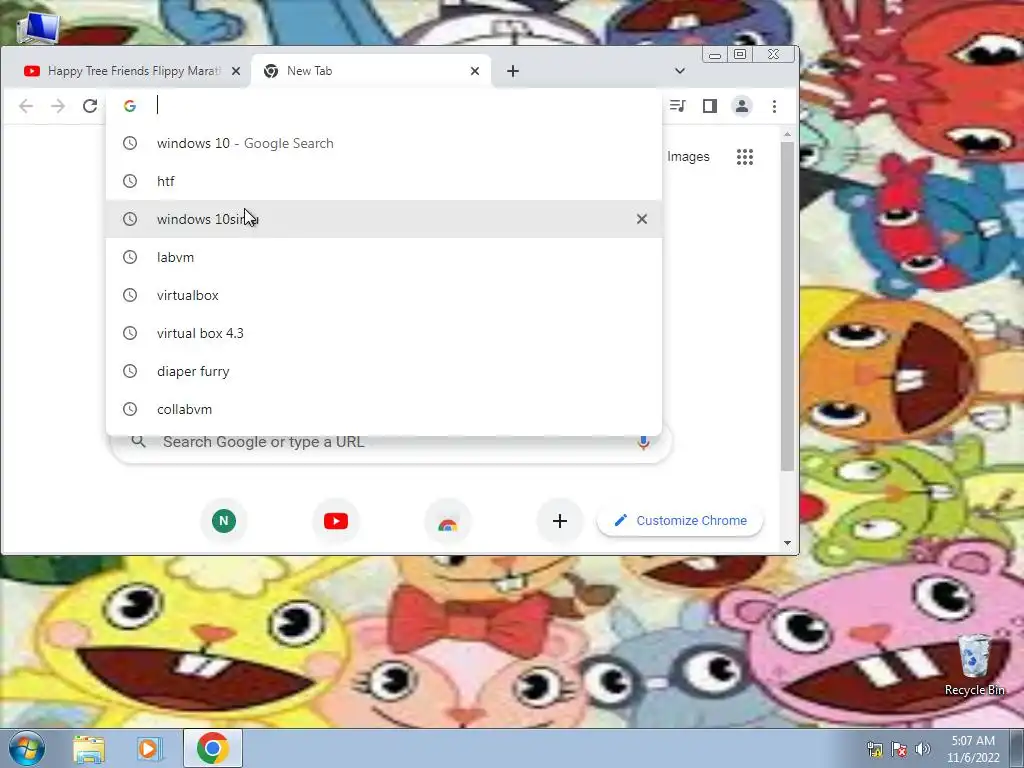The image size is (1024, 768).
Task: Close the Happy Tree Friends YouTube tab
Action: pyautogui.click(x=236, y=71)
